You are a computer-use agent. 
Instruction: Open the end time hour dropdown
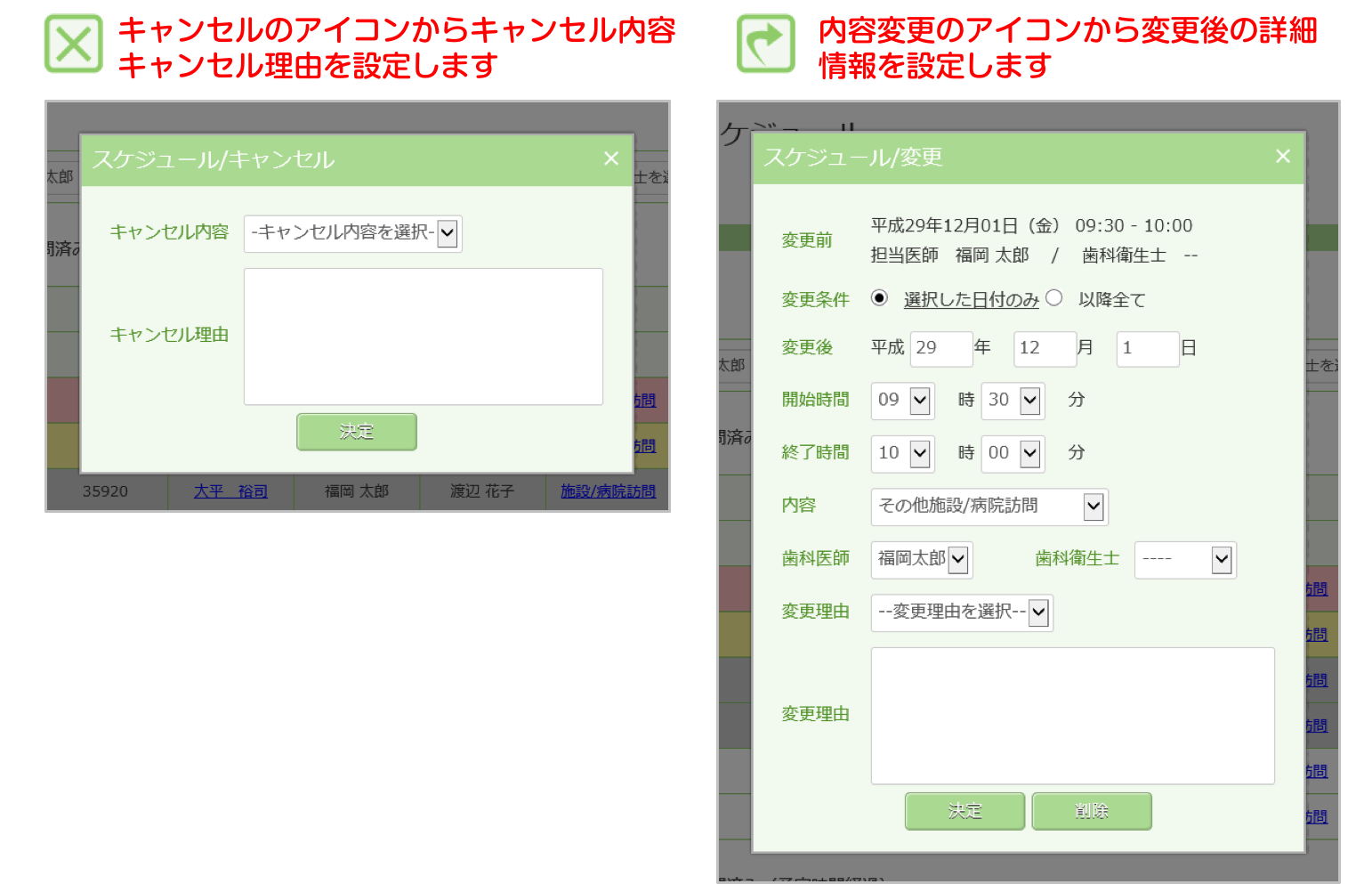click(902, 453)
